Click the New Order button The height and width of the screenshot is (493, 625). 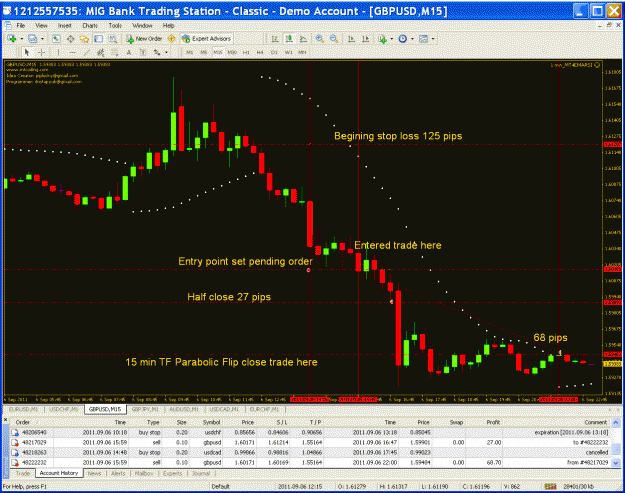click(x=144, y=39)
